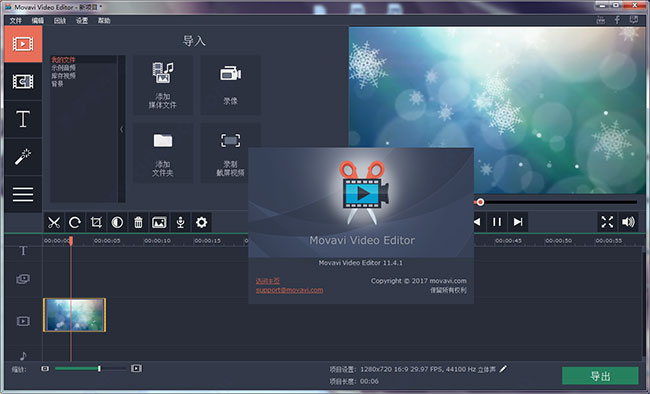Screen dimensions: 650x394
Task: Click the volume speaker icon
Action: point(628,222)
